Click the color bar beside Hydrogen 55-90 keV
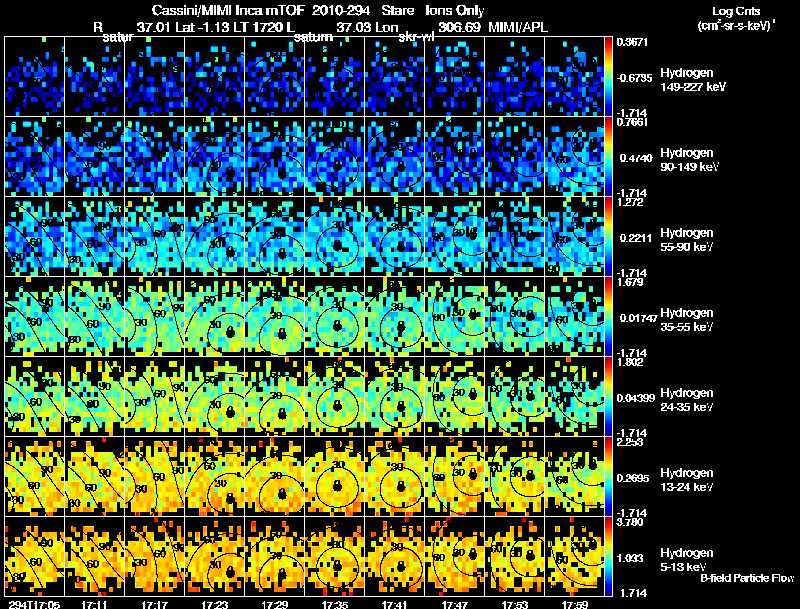800x609 pixels. click(608, 237)
